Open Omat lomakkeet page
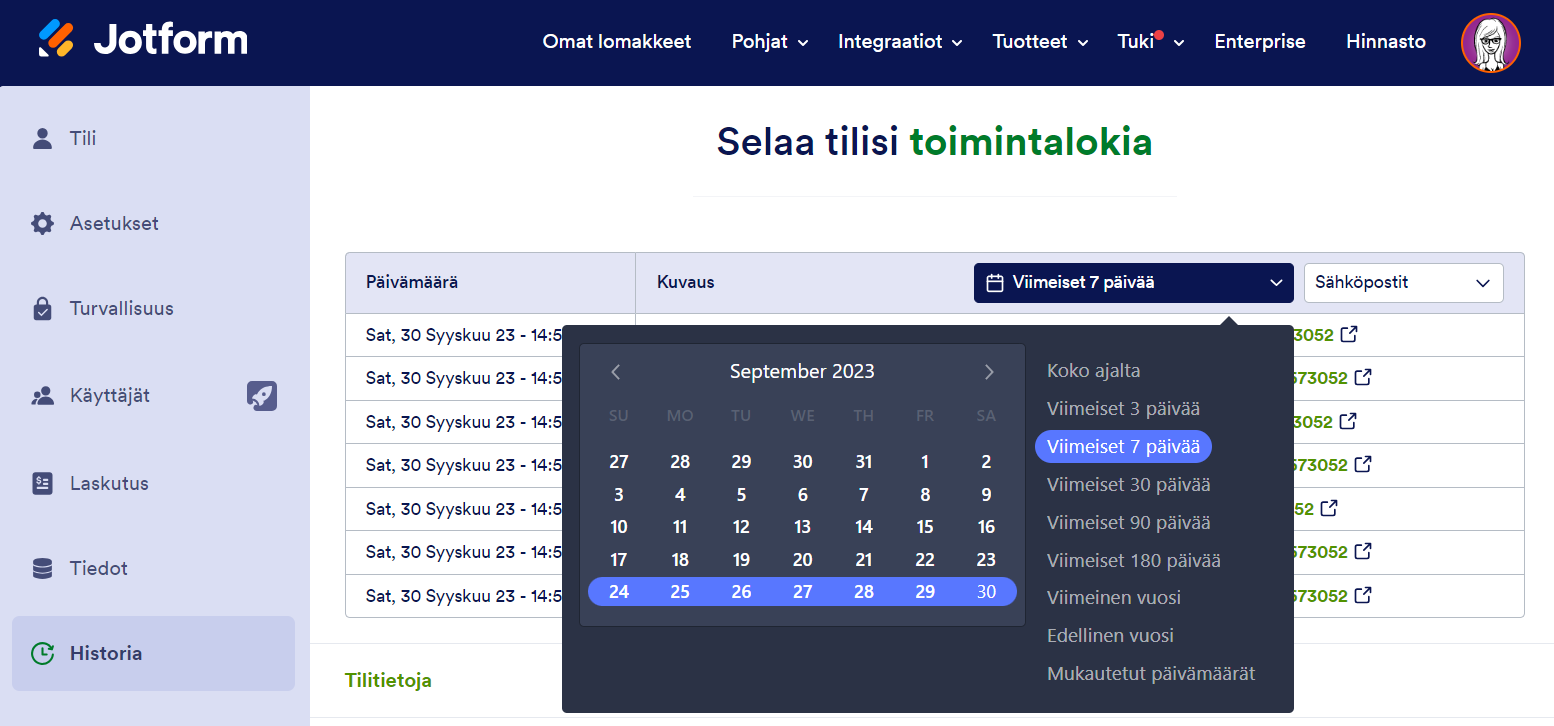Viewport: 1554px width, 726px height. (617, 42)
